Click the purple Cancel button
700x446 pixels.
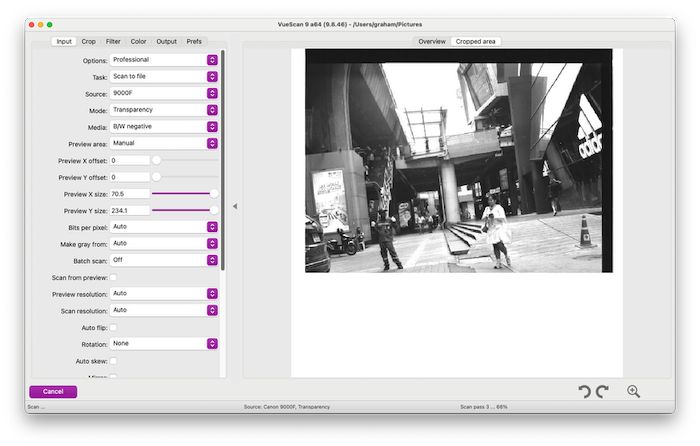pos(53,392)
